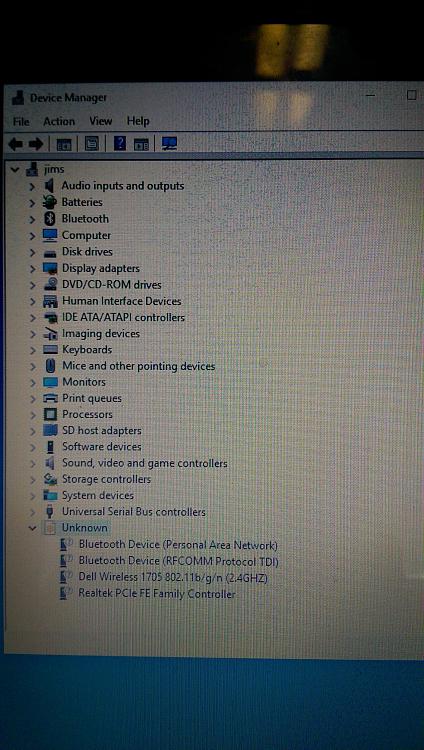Viewport: 424px width, 750px height.
Task: Click the Software devices icon
Action: (x=50, y=447)
